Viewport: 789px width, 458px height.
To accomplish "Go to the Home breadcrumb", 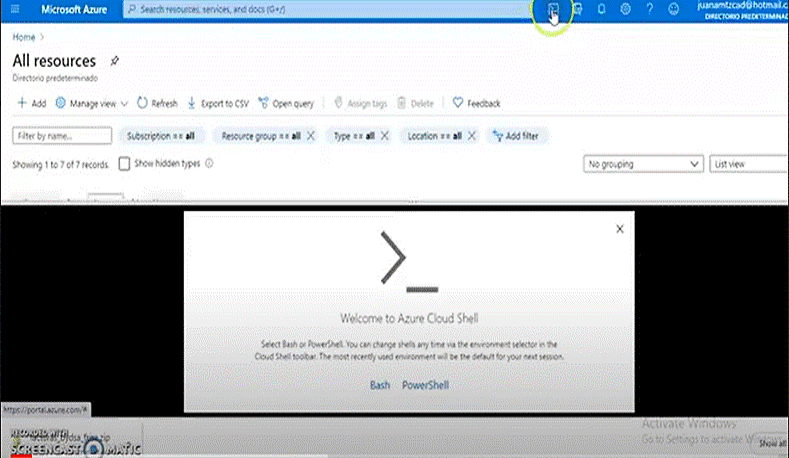I will [24, 37].
